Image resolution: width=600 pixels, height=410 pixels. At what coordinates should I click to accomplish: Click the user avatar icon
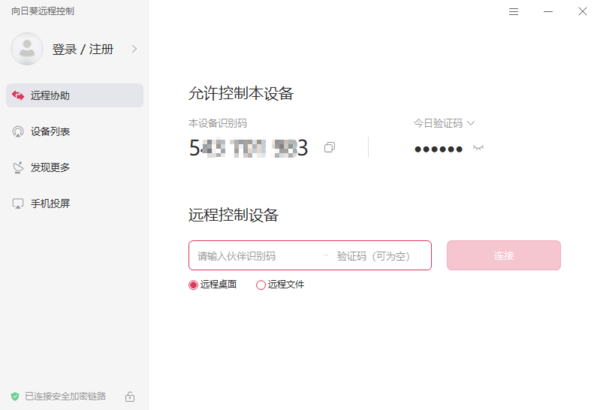click(27, 49)
